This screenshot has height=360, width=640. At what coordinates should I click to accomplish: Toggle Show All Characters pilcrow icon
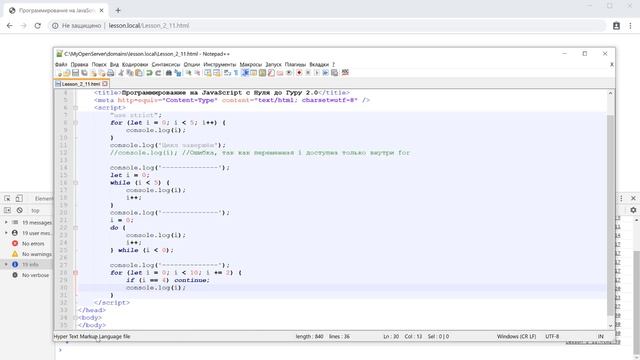(x=236, y=73)
